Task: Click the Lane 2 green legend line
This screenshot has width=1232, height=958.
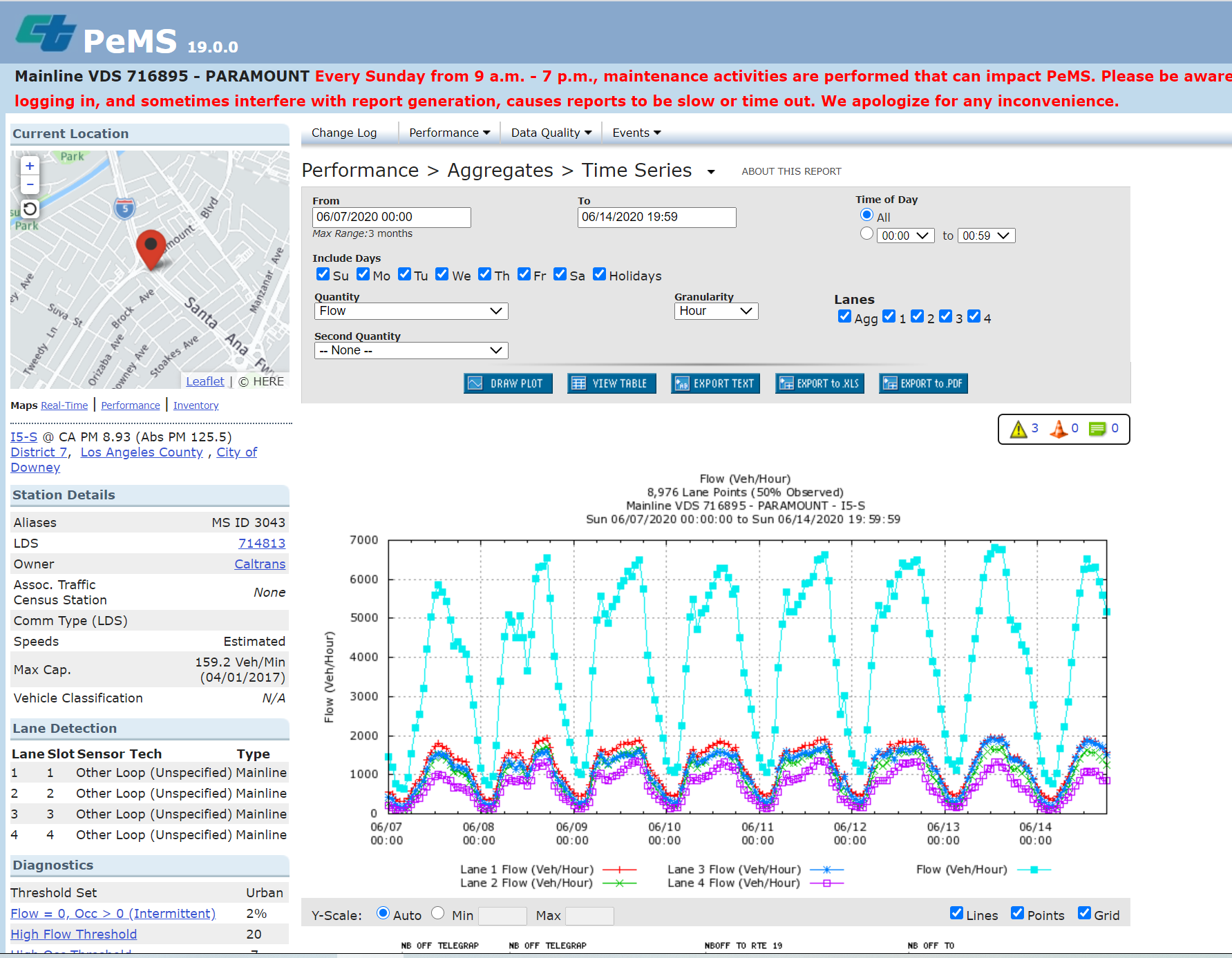Action: (x=619, y=883)
